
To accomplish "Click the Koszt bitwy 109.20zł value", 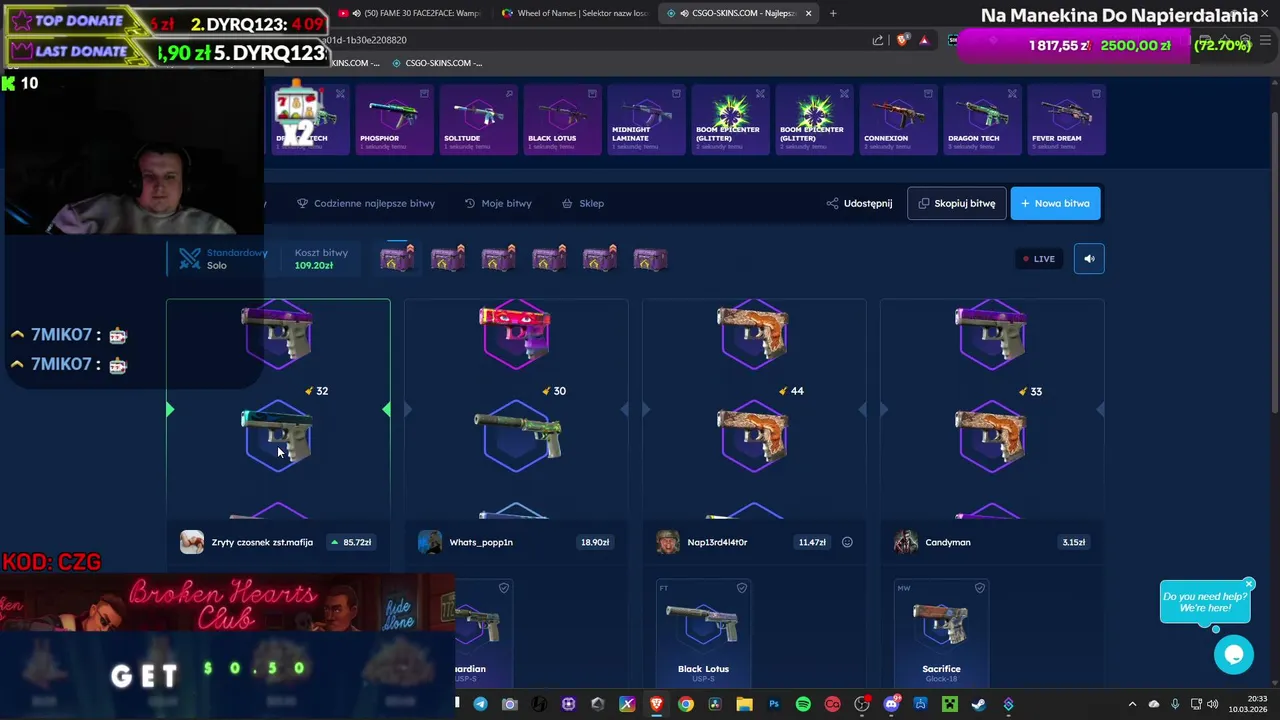I will (x=313, y=265).
